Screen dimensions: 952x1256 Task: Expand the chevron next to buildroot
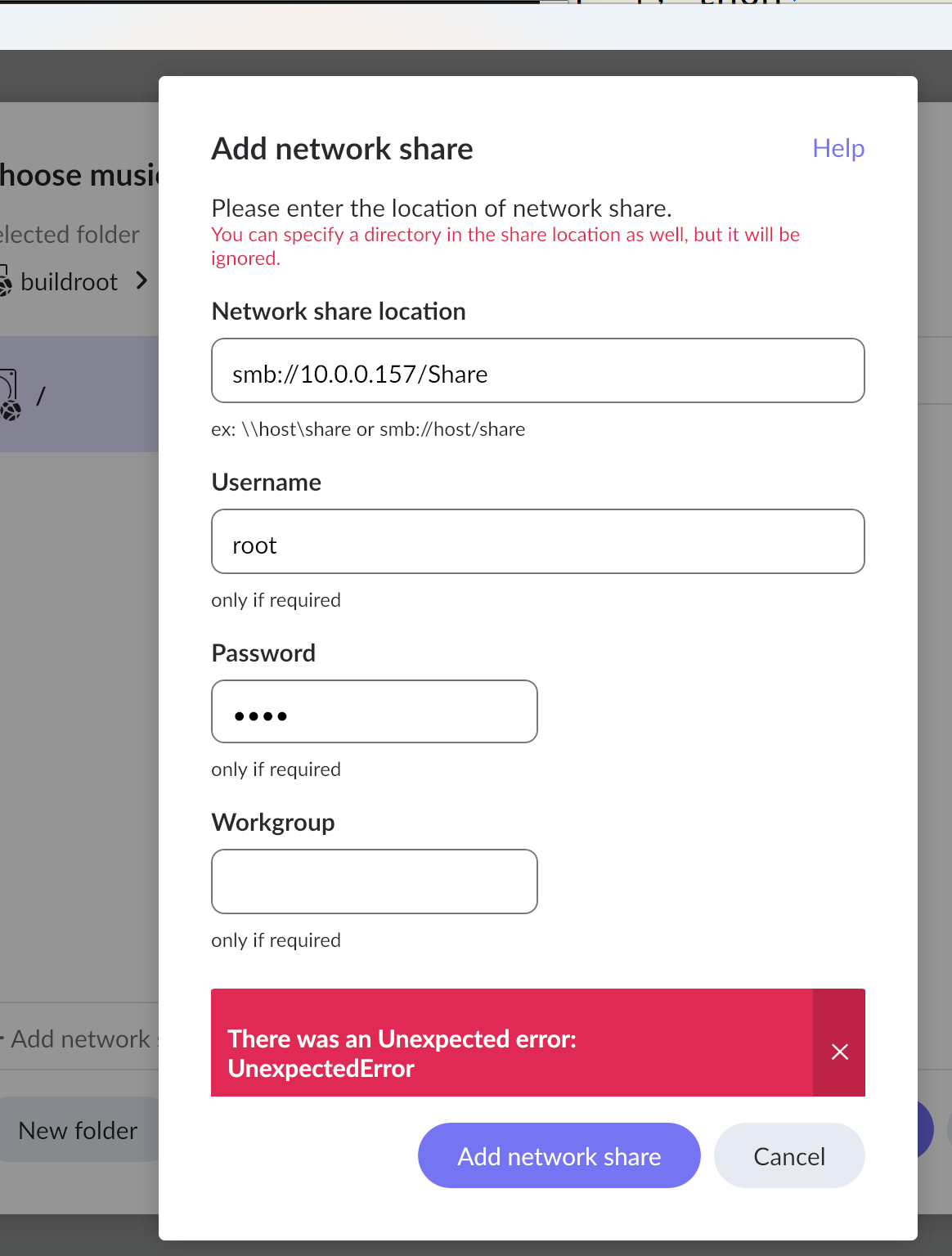click(x=142, y=281)
